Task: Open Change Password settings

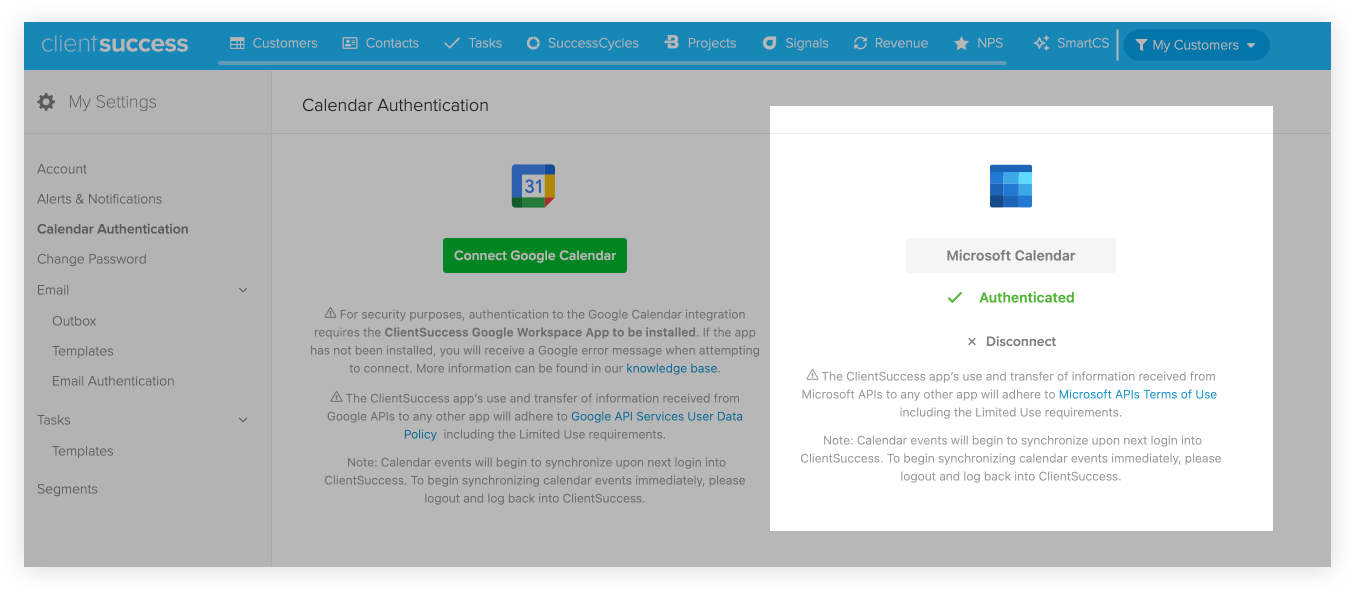Action: (x=92, y=259)
